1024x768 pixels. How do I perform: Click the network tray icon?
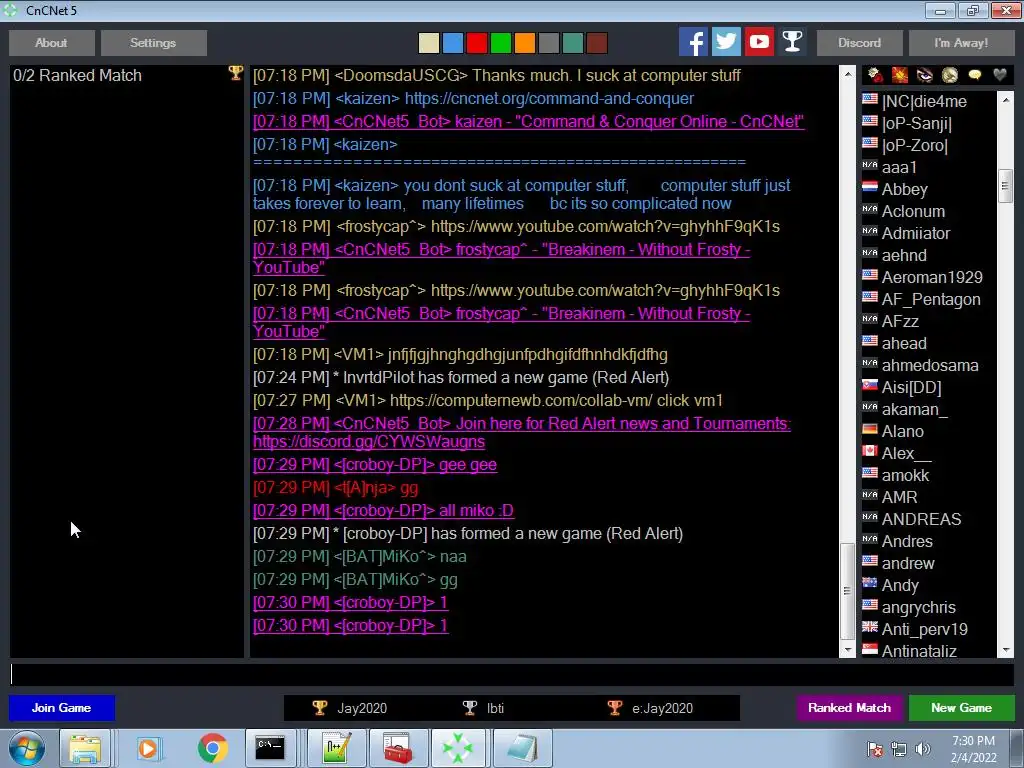[899, 749]
